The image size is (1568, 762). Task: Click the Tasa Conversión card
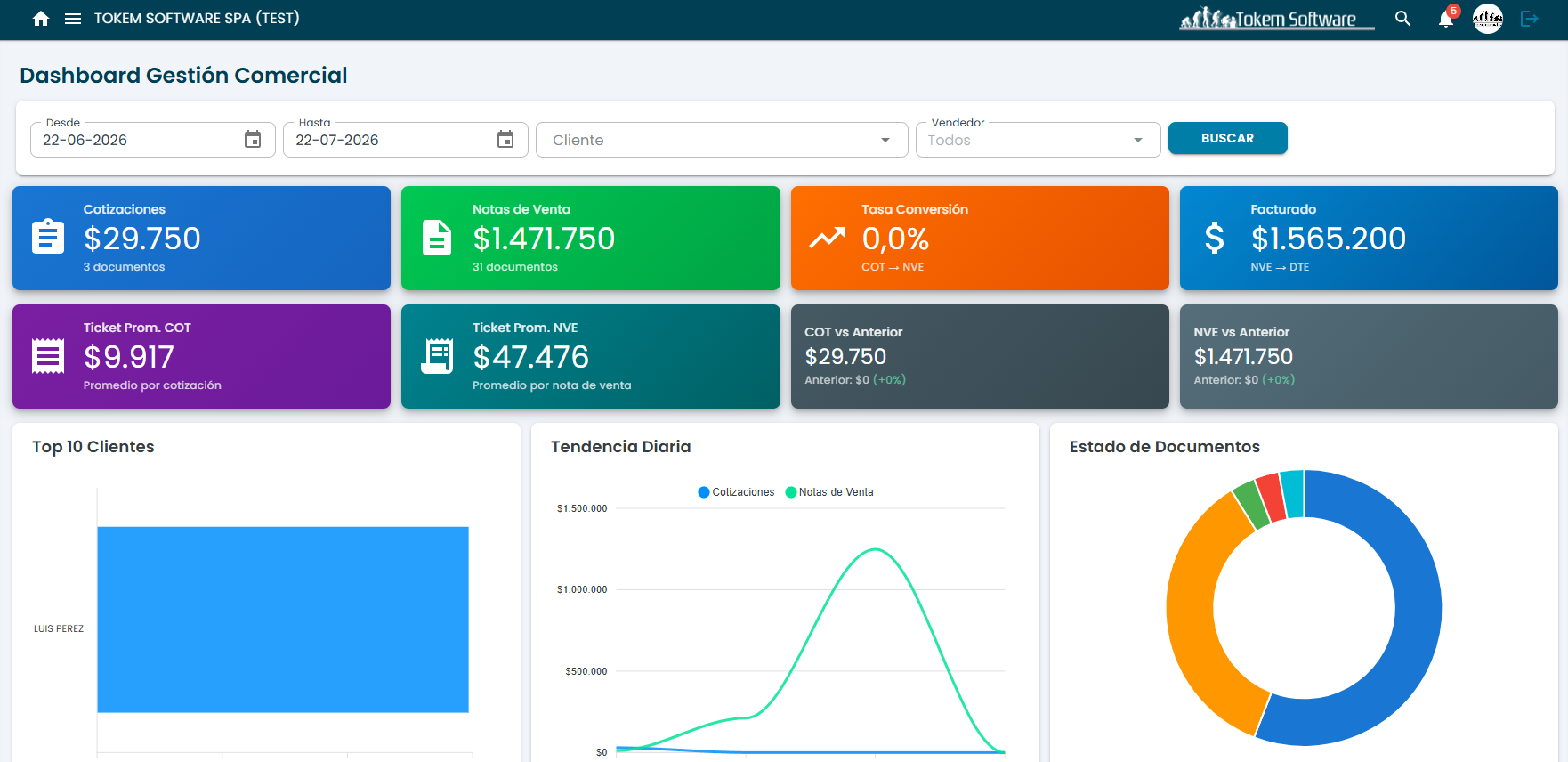click(x=980, y=238)
